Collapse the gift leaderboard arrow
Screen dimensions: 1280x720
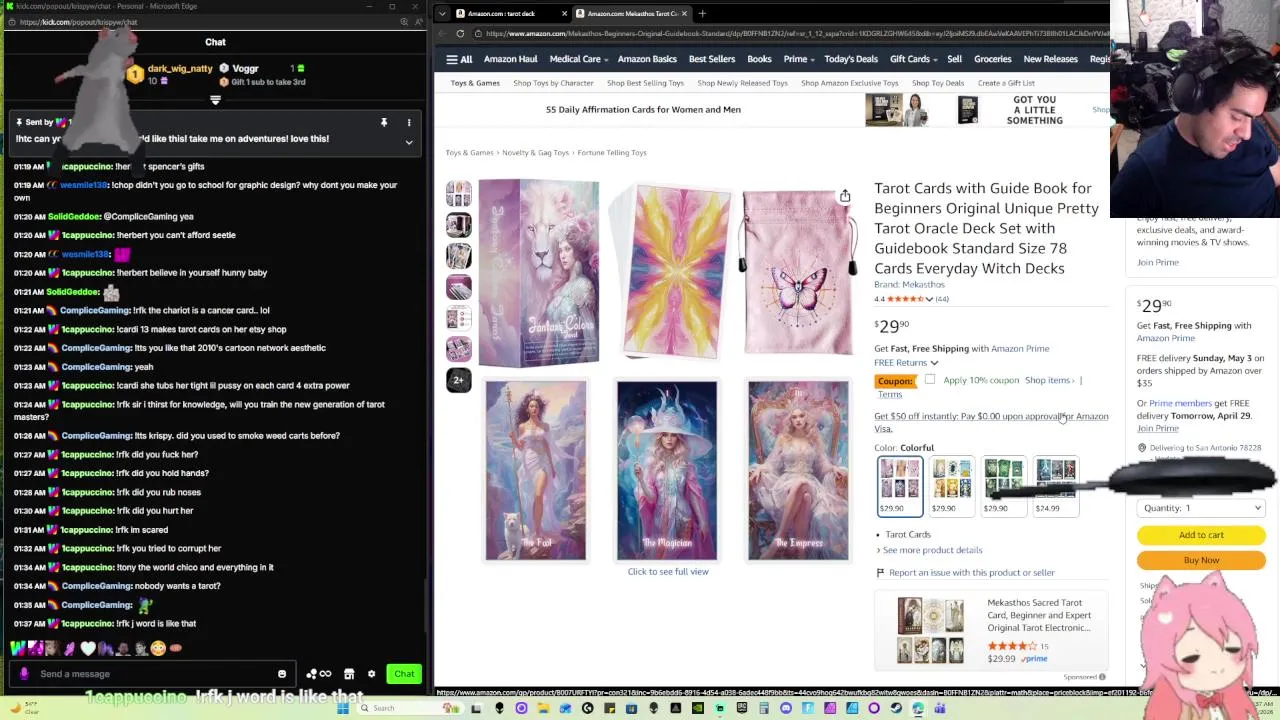pos(215,100)
